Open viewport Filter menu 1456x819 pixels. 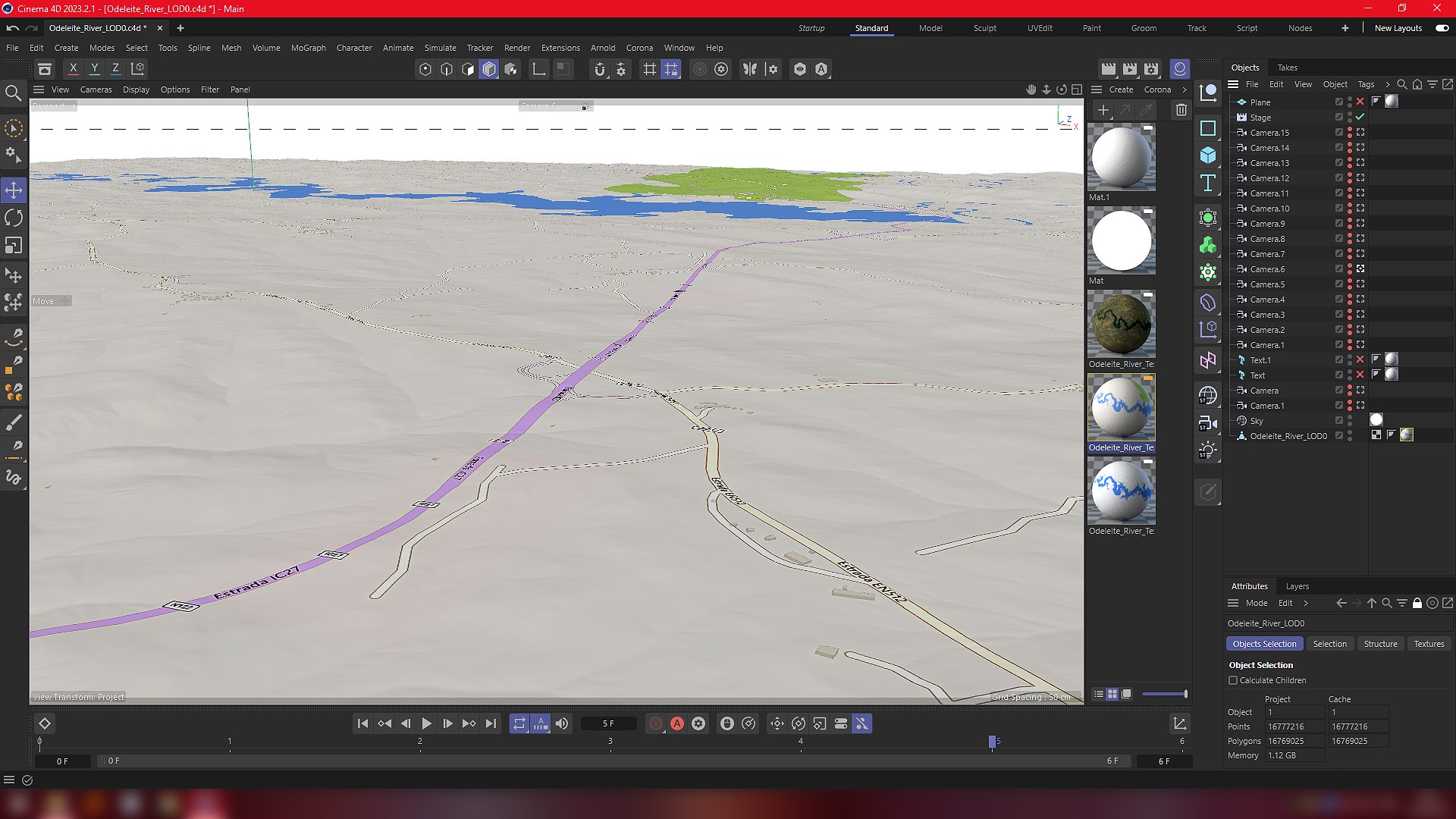tap(209, 89)
